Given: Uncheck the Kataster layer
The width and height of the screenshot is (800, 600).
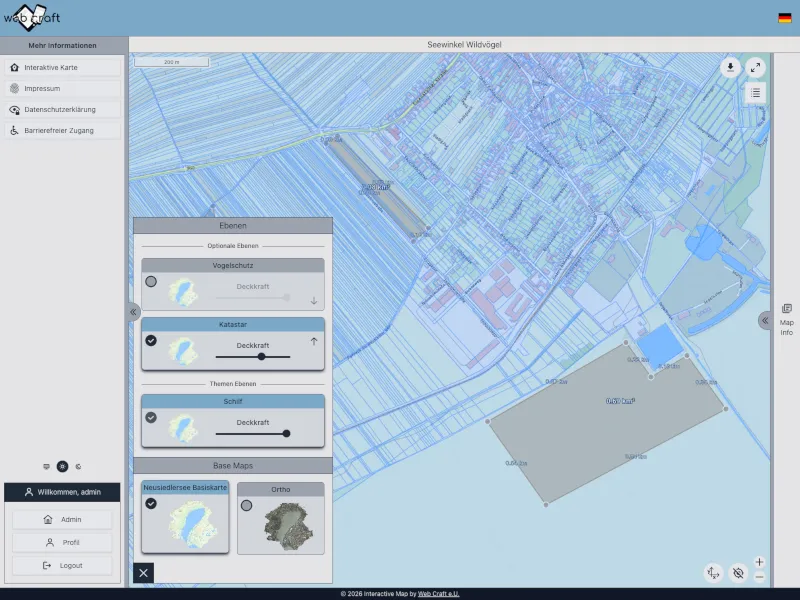Looking at the screenshot, I should pyautogui.click(x=151, y=341).
